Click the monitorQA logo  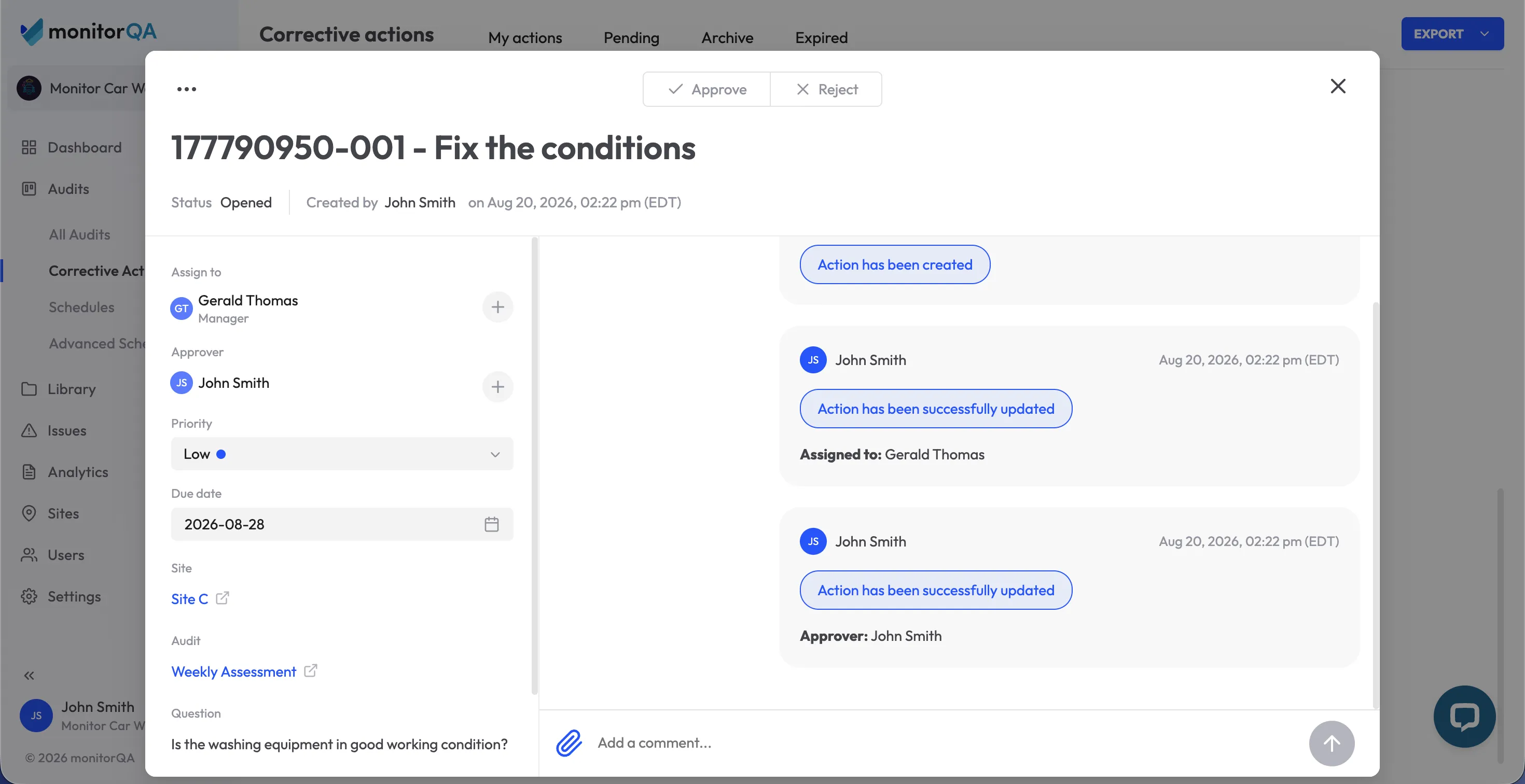89,31
